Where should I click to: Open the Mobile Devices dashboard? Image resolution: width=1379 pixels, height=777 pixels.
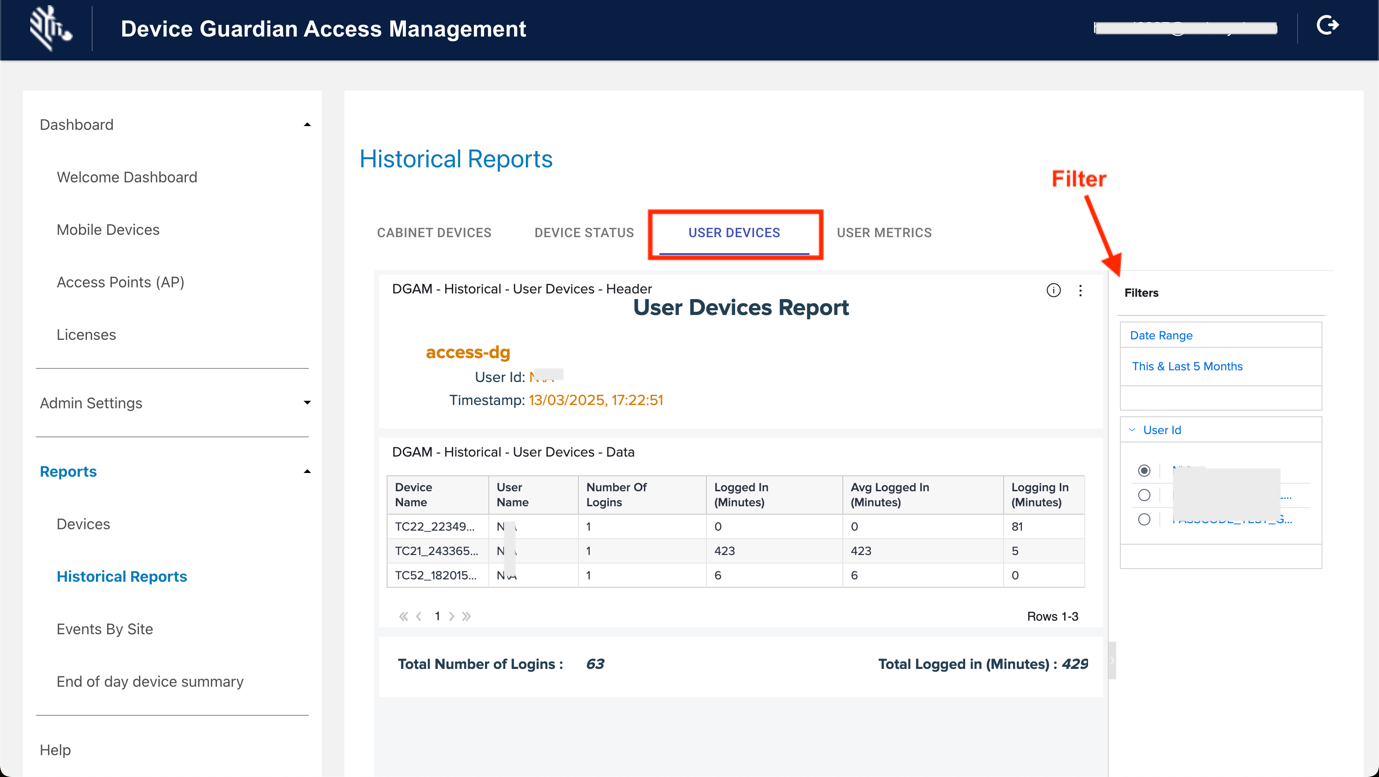click(108, 230)
